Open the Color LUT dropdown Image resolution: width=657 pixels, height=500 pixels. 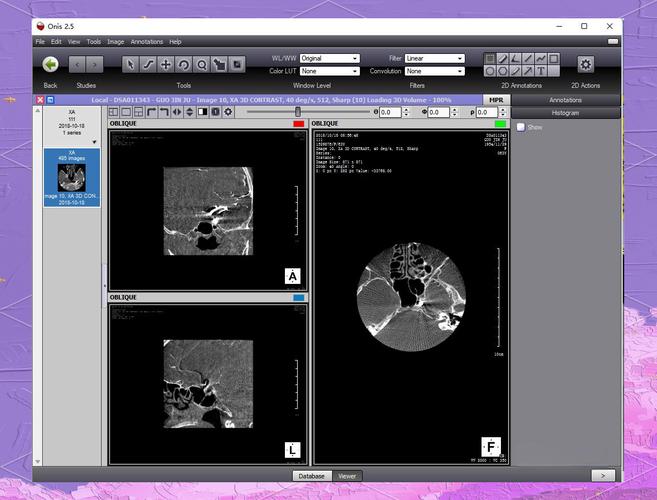coord(330,71)
